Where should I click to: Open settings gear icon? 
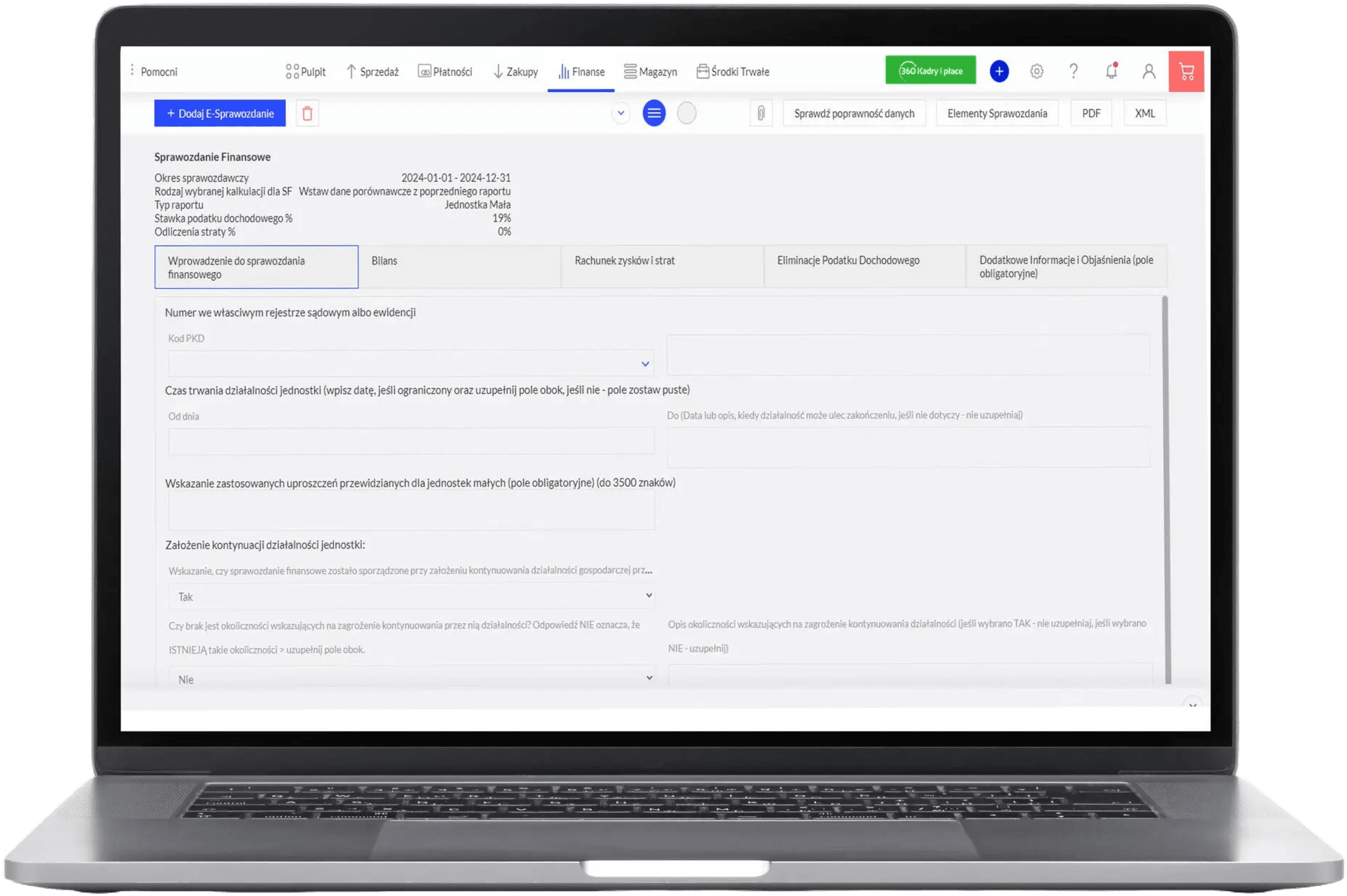[x=1036, y=71]
